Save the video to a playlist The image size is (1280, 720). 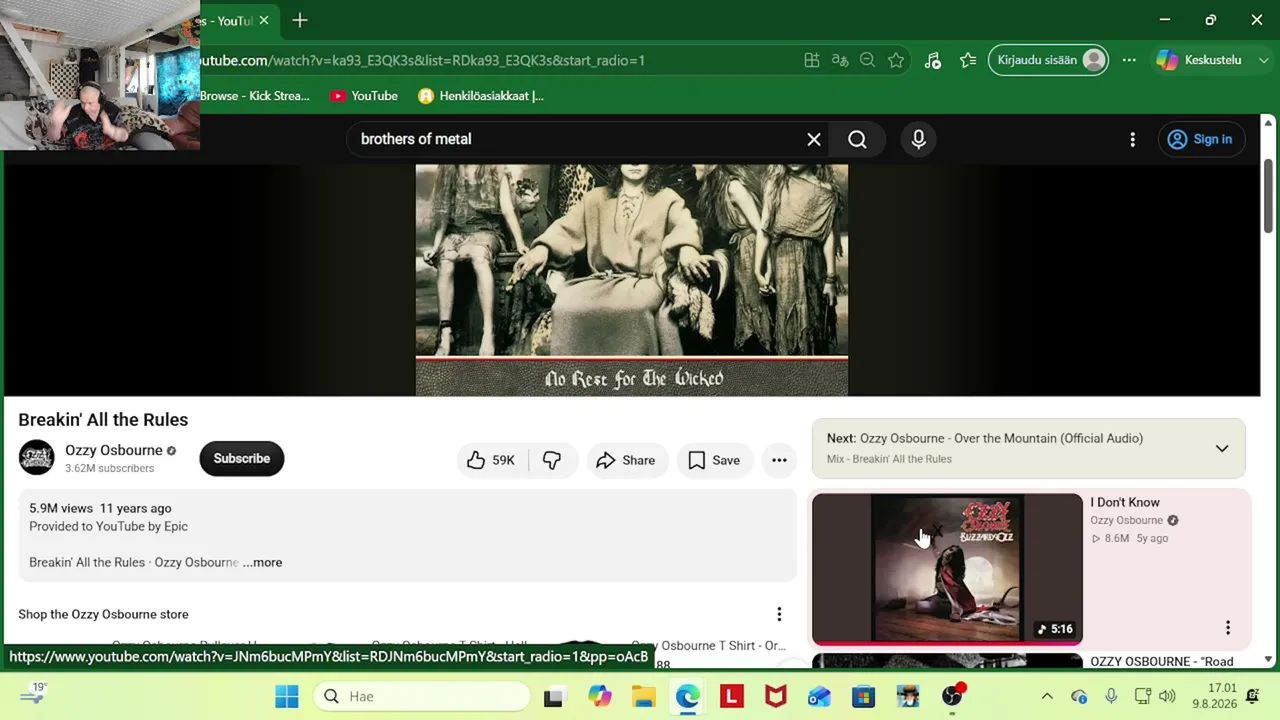click(x=714, y=460)
